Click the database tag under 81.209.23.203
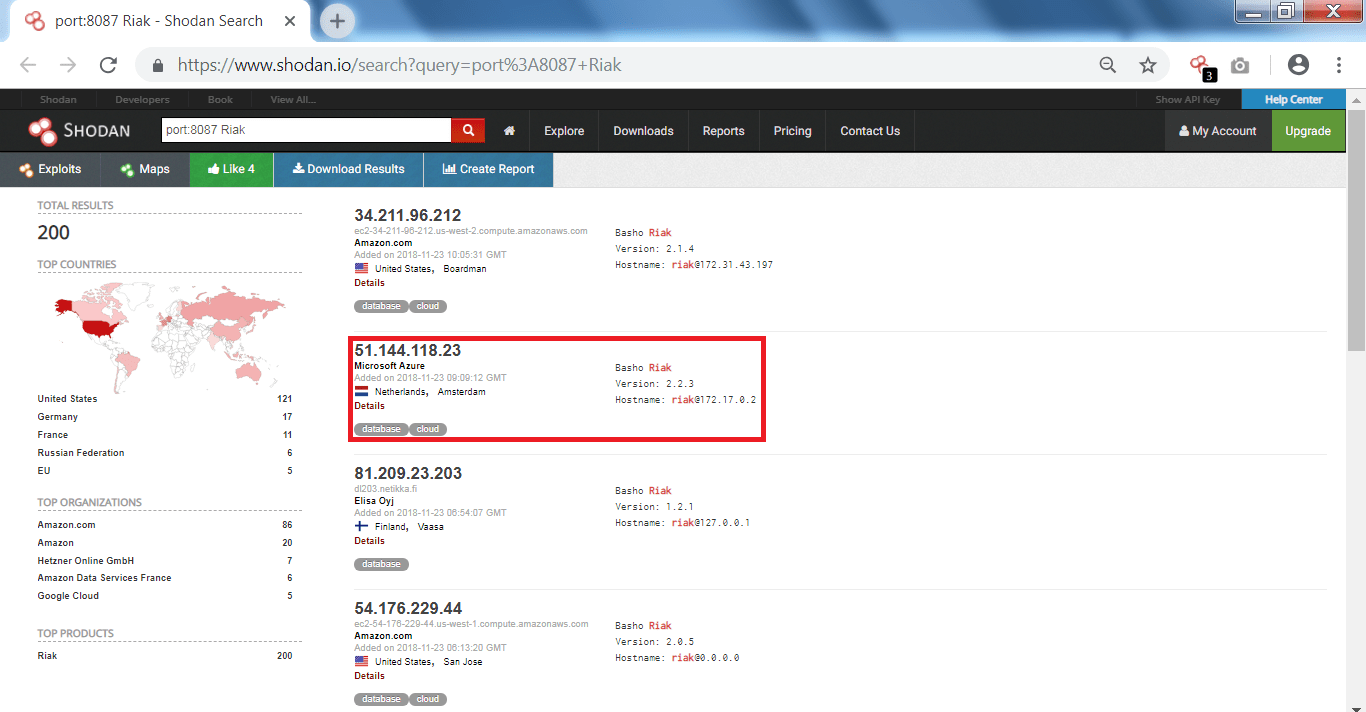1366x712 pixels. pyautogui.click(x=381, y=564)
